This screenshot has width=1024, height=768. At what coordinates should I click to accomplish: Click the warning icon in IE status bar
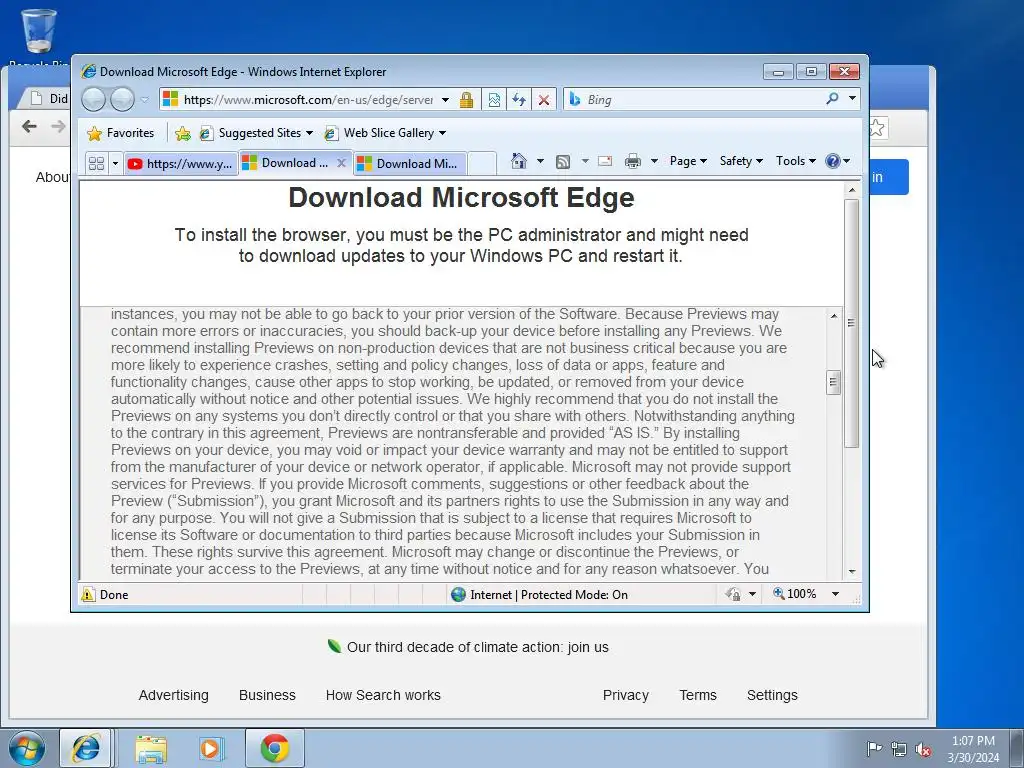click(x=88, y=594)
